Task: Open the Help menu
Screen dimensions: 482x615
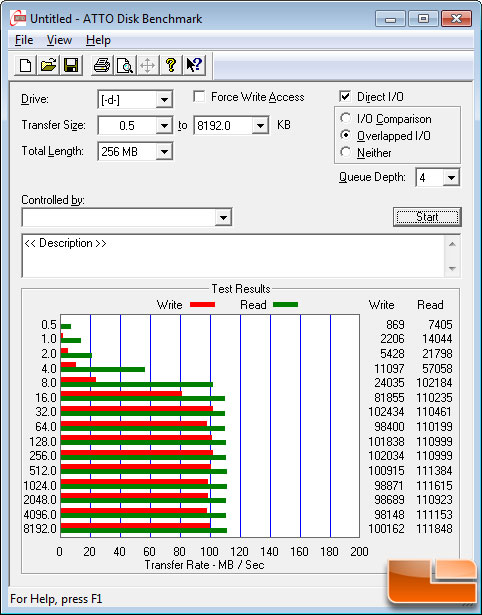Action: [x=98, y=40]
